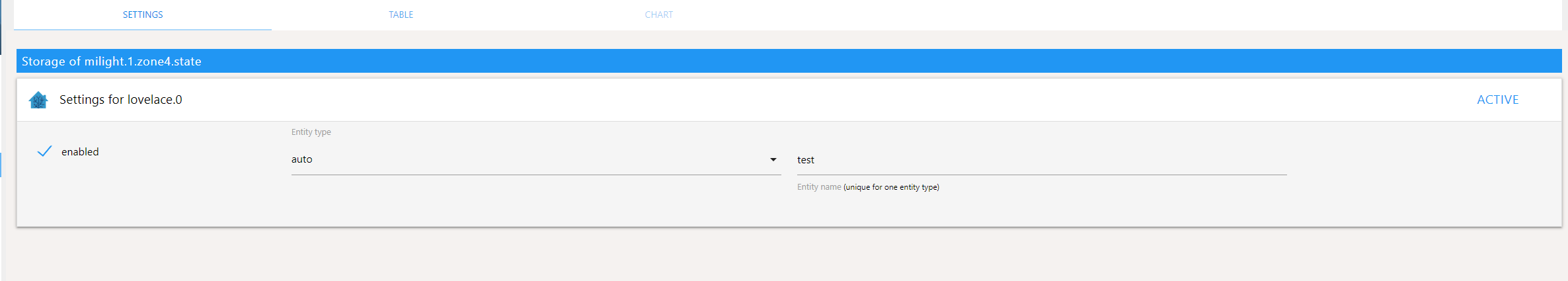The image size is (1568, 281).
Task: Select the "auto" entity type value
Action: [302, 159]
